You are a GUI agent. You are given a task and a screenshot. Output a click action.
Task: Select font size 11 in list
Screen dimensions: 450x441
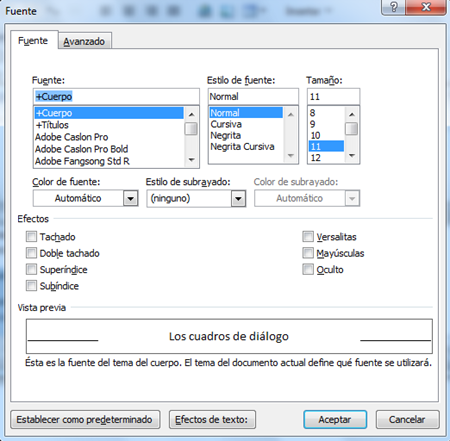pos(326,147)
